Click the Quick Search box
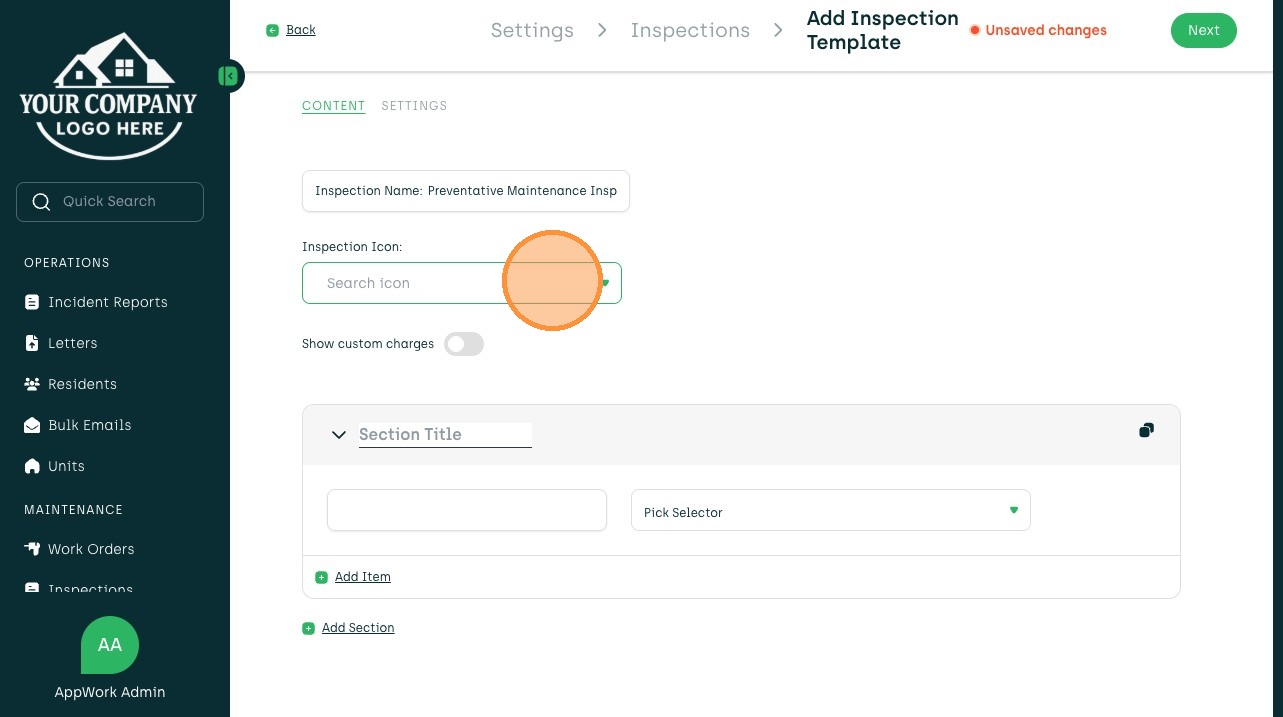This screenshot has height=717, width=1283. pos(110,202)
